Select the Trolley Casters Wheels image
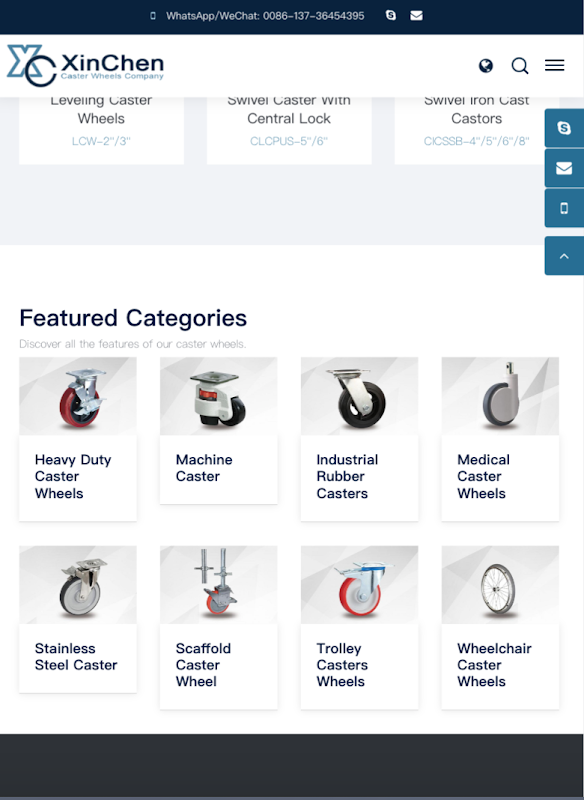The height and width of the screenshot is (800, 584). (360, 585)
